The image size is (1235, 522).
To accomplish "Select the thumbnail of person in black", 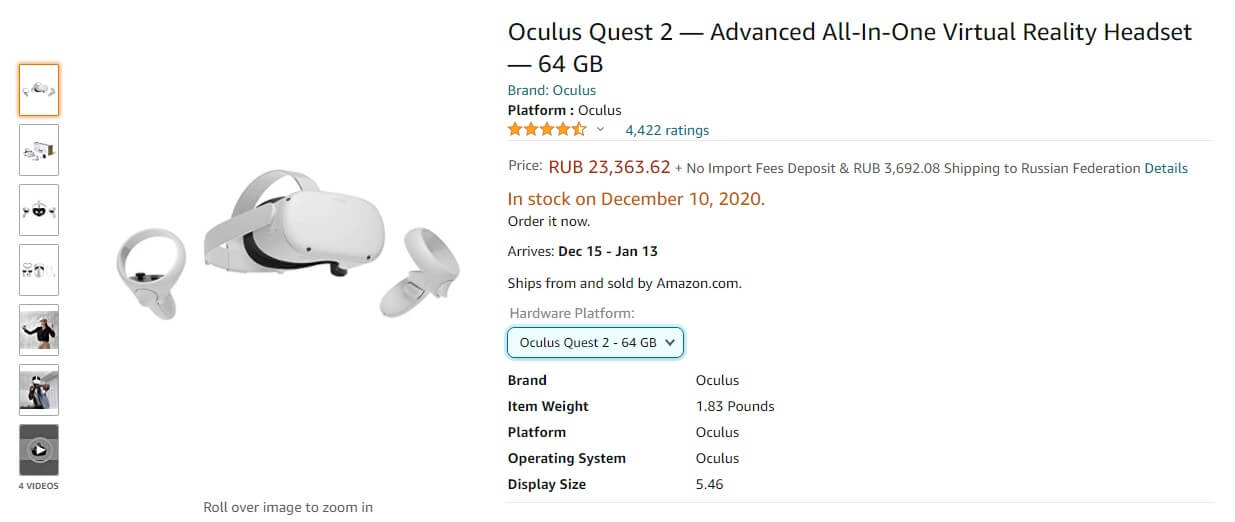I will (39, 330).
